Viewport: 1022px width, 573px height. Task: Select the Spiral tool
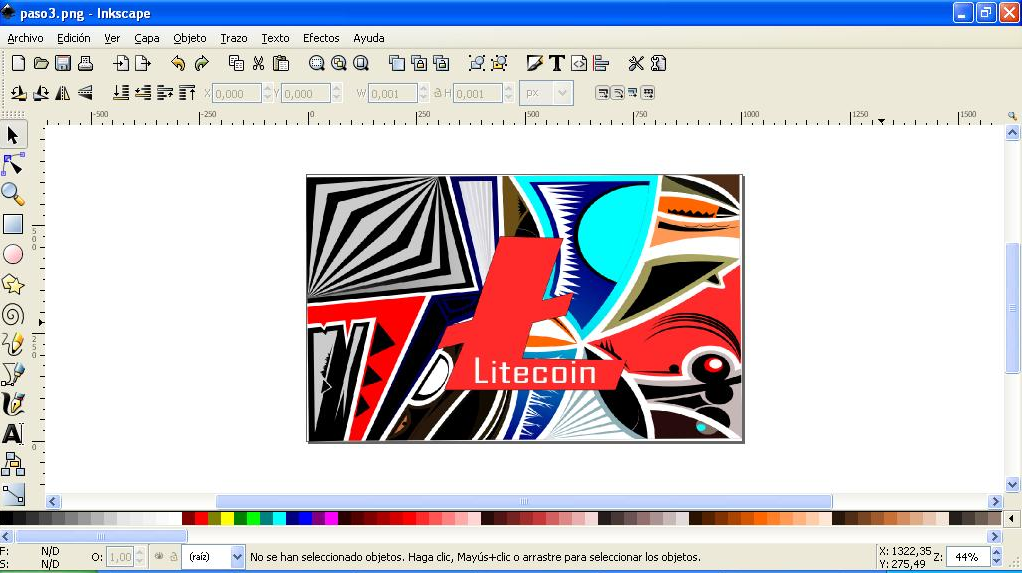[x=13, y=314]
